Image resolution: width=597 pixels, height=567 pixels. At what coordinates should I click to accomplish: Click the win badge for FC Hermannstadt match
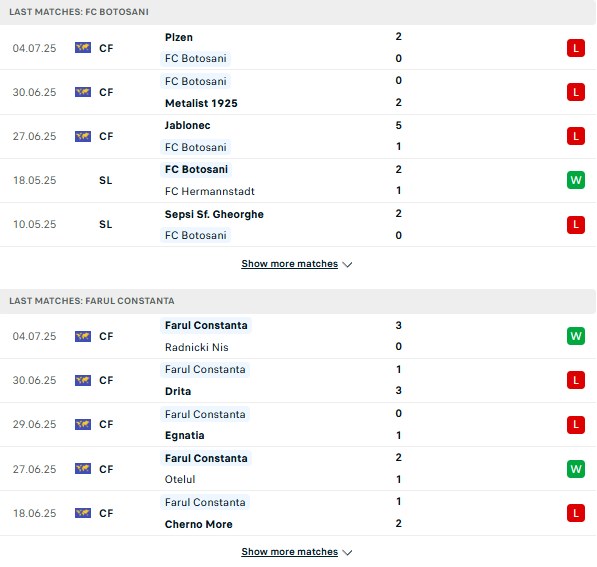(575, 180)
